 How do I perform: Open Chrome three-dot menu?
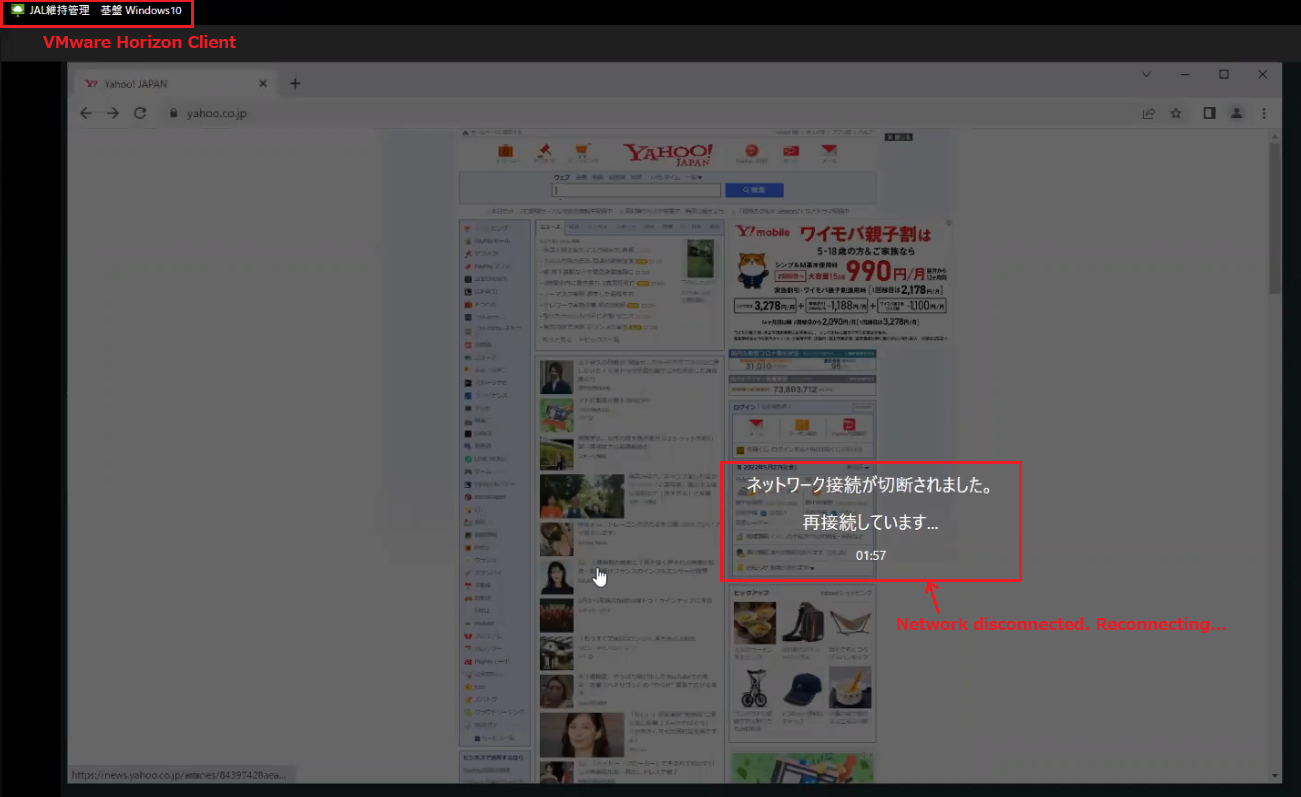point(1264,113)
